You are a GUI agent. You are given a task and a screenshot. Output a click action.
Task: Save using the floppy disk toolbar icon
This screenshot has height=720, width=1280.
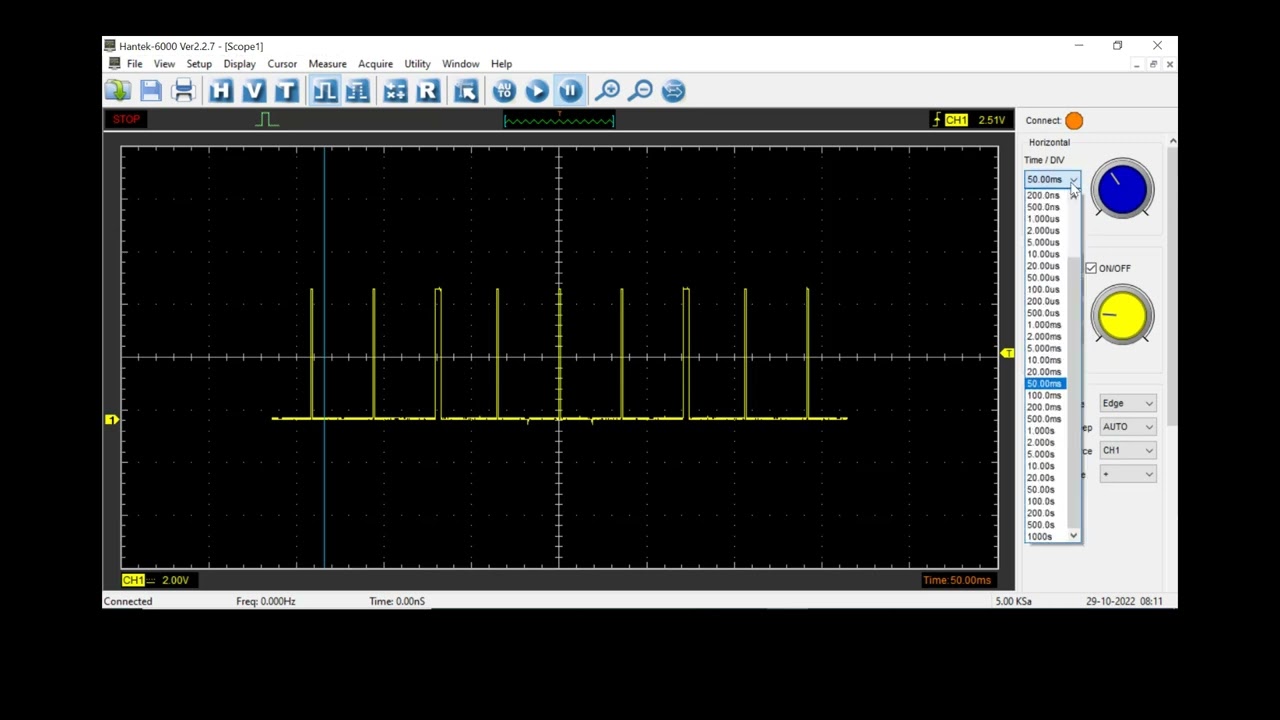151,91
